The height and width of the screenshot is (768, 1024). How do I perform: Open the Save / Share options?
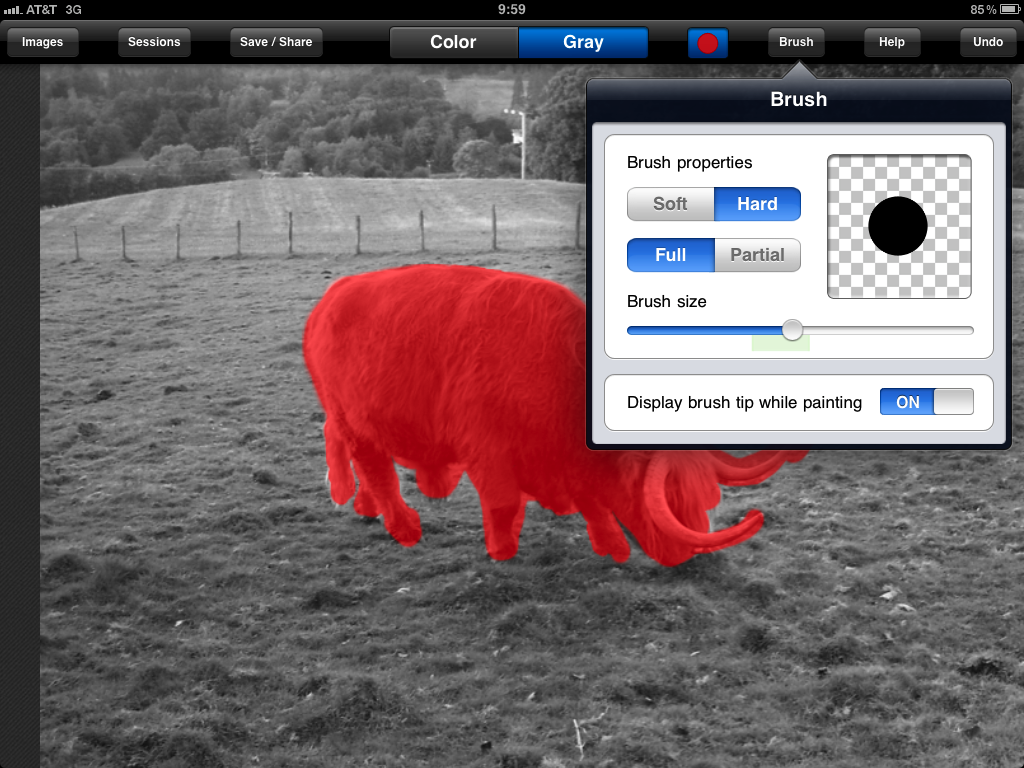(276, 42)
